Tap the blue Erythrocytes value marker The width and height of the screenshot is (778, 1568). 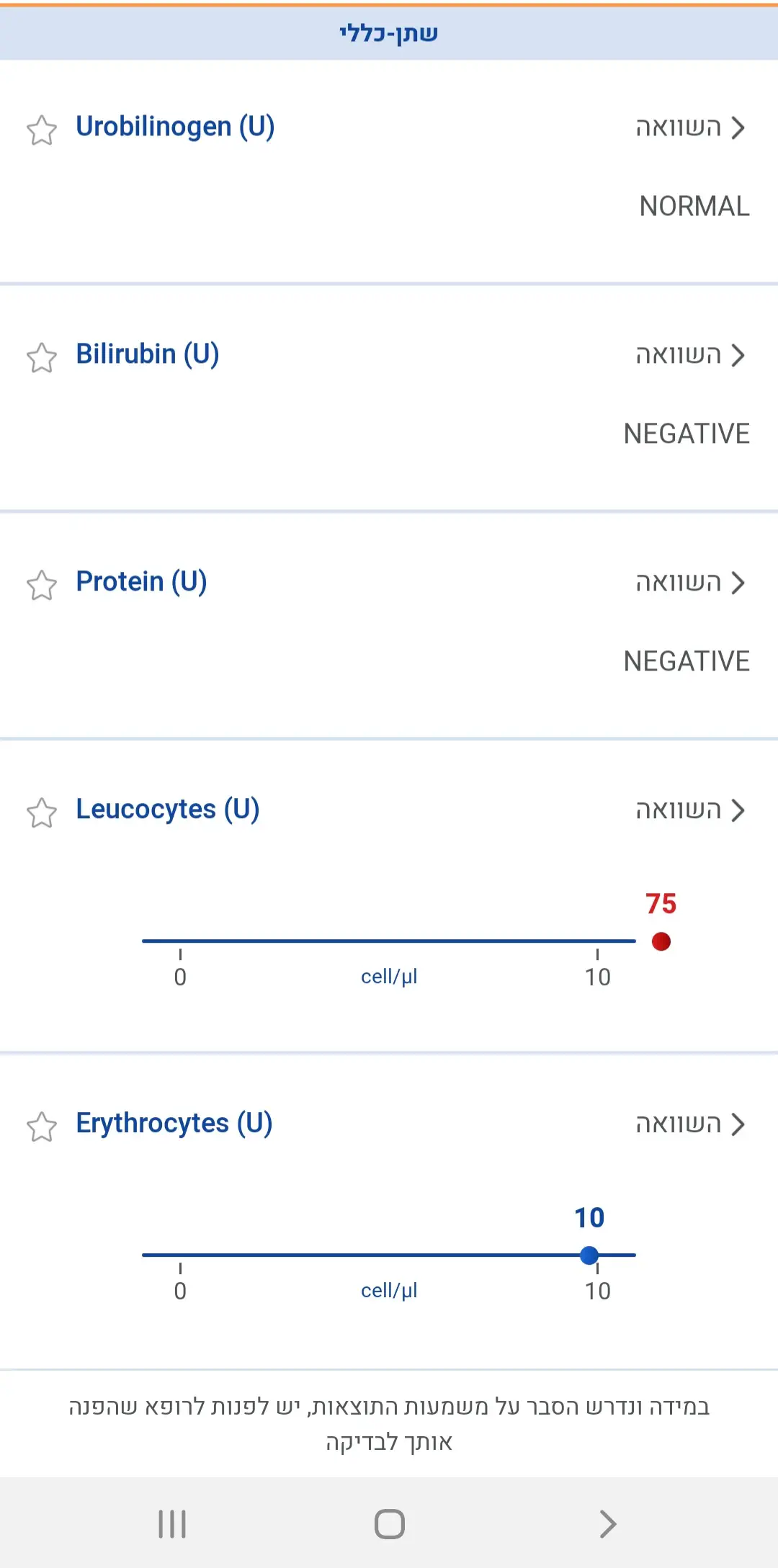click(589, 1255)
